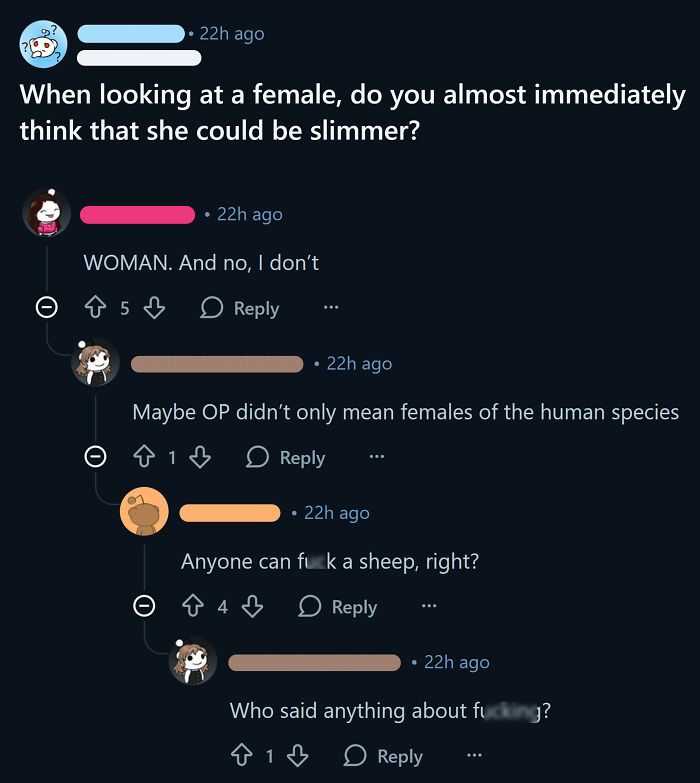Downvote the 'WOMAN. And no' comment
The height and width of the screenshot is (783, 700).
pyautogui.click(x=153, y=308)
